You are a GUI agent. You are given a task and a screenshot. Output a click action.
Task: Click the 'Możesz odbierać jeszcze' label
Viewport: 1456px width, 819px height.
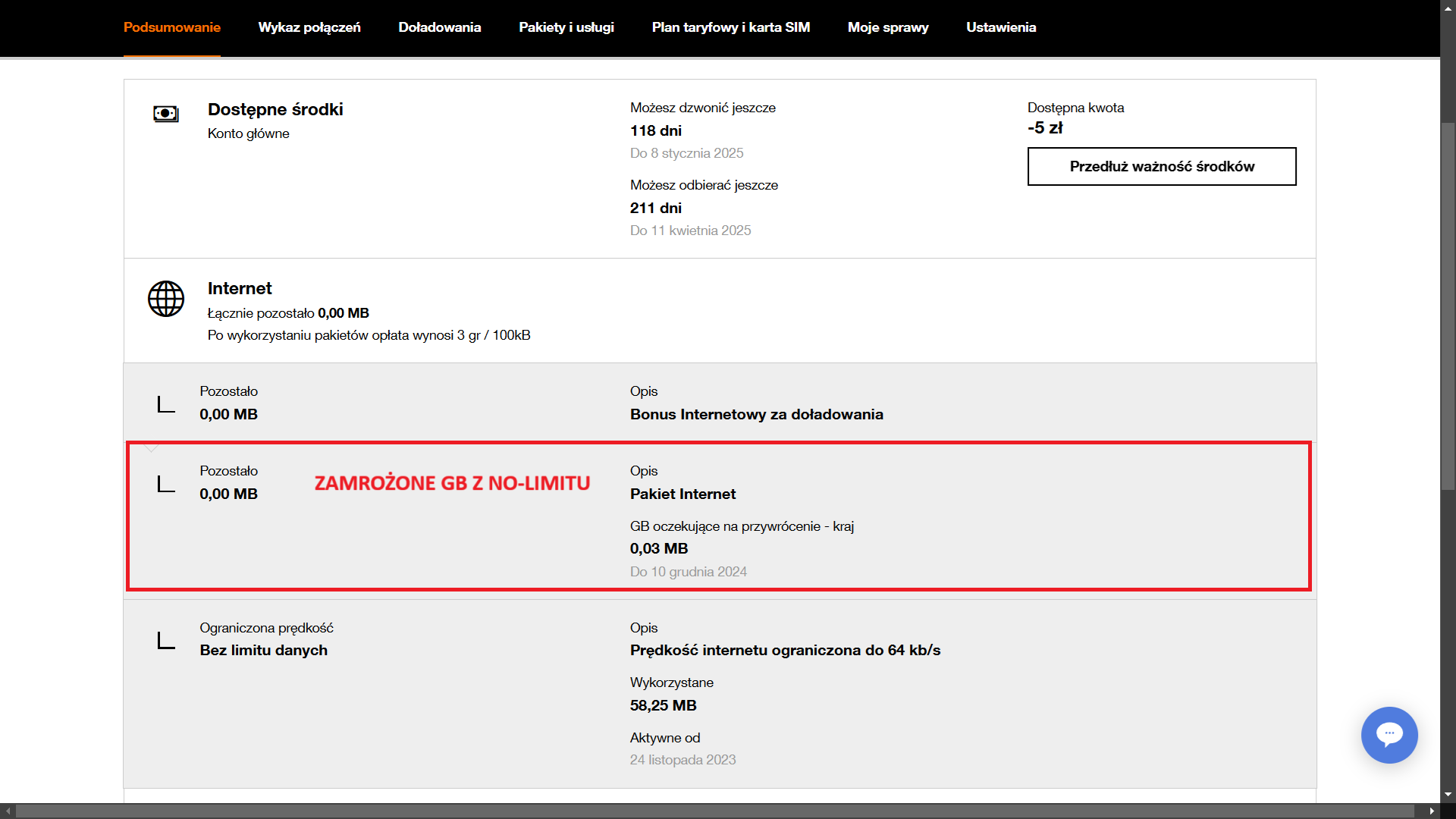point(704,185)
